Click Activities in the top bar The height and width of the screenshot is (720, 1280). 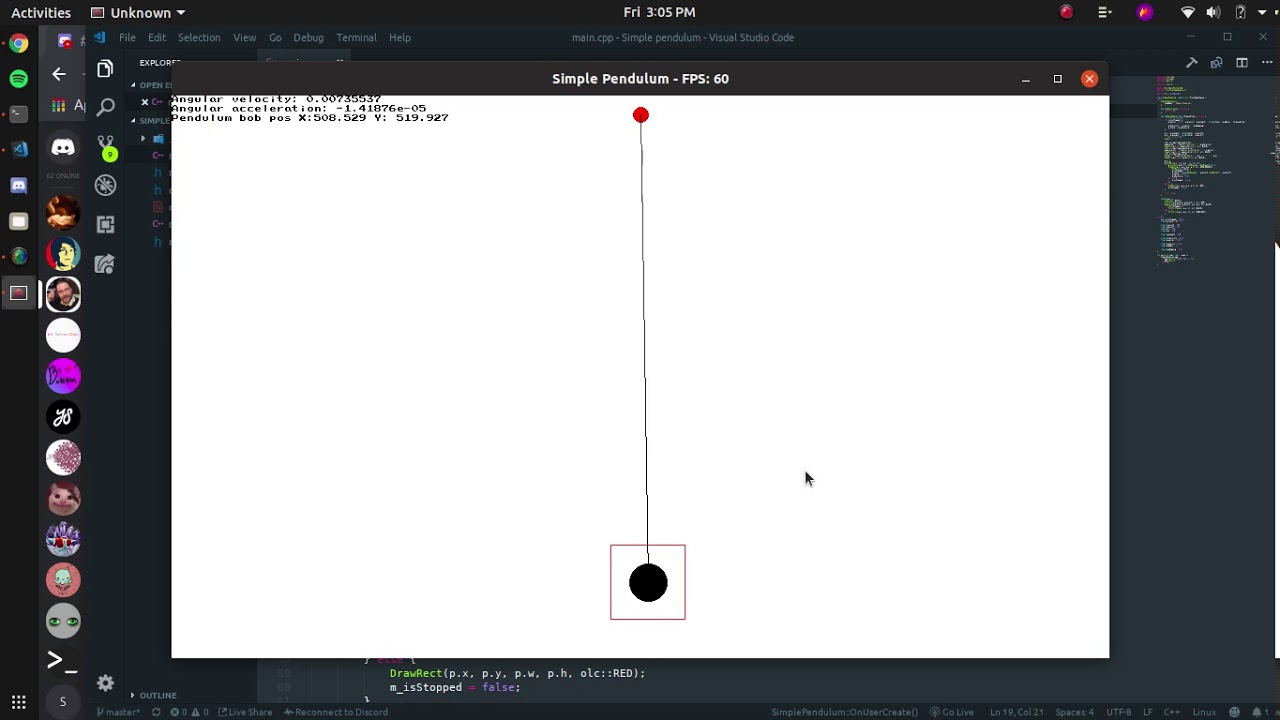[x=41, y=12]
